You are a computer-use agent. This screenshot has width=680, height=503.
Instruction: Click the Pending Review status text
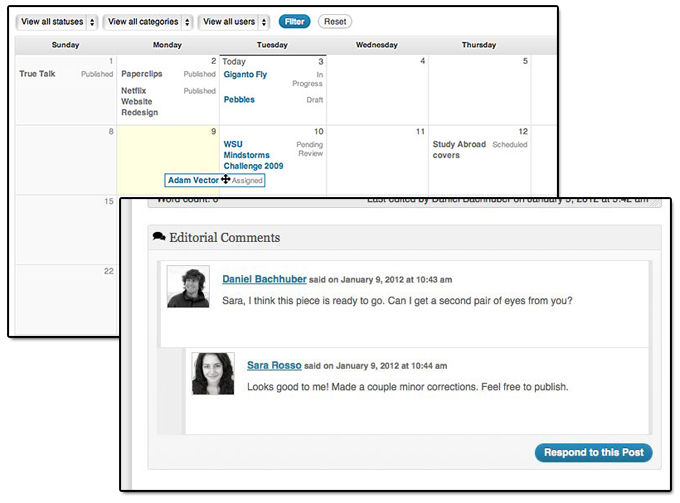coord(310,149)
